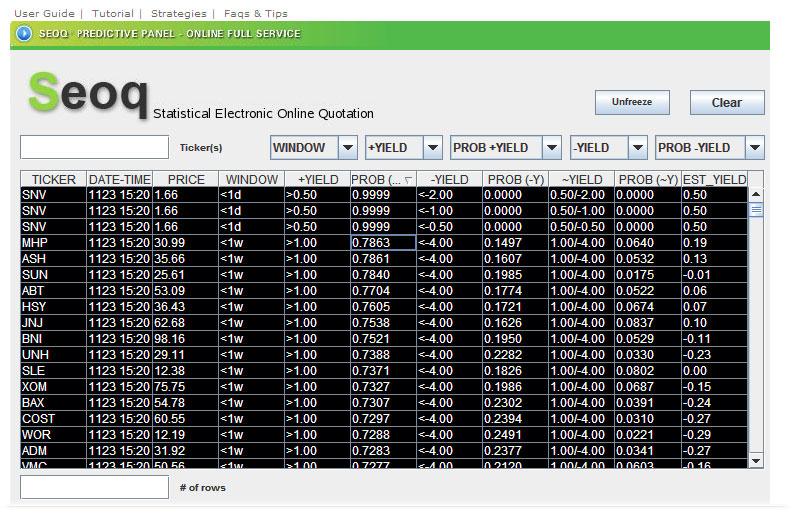Click the blue arrow icon beside SEOQ header
The width and height of the screenshot is (793, 511).
coord(24,34)
